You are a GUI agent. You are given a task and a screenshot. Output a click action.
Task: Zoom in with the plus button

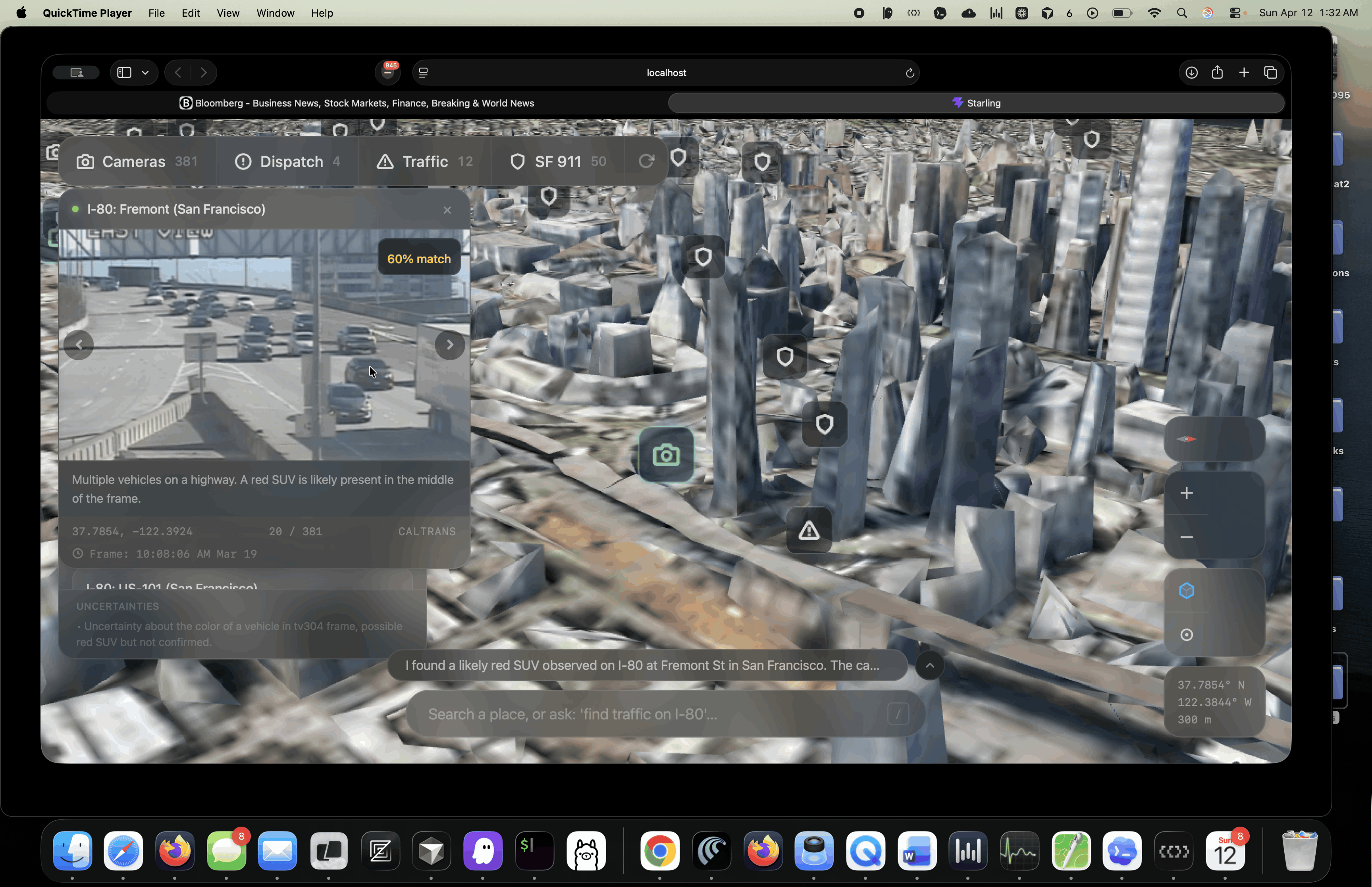click(1186, 493)
